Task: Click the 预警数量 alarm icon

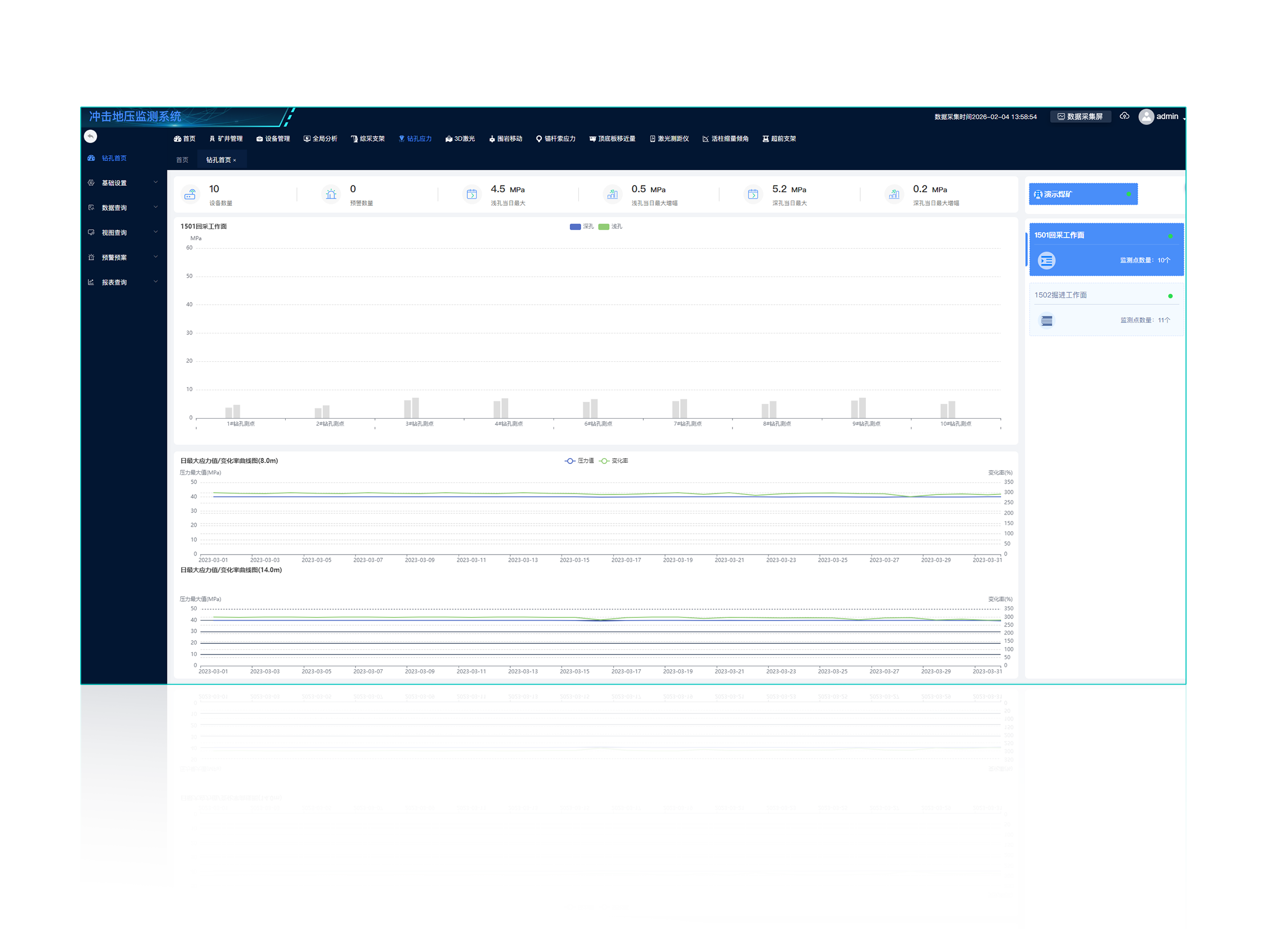Action: click(x=331, y=194)
